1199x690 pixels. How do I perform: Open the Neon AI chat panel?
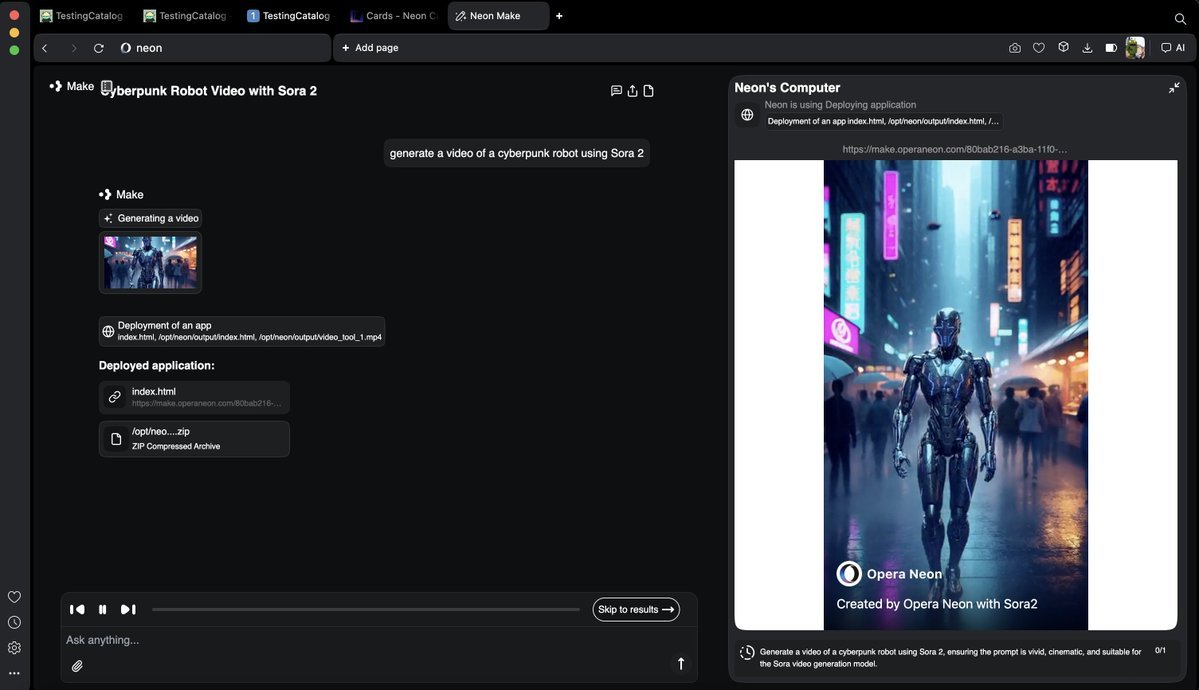point(1170,47)
